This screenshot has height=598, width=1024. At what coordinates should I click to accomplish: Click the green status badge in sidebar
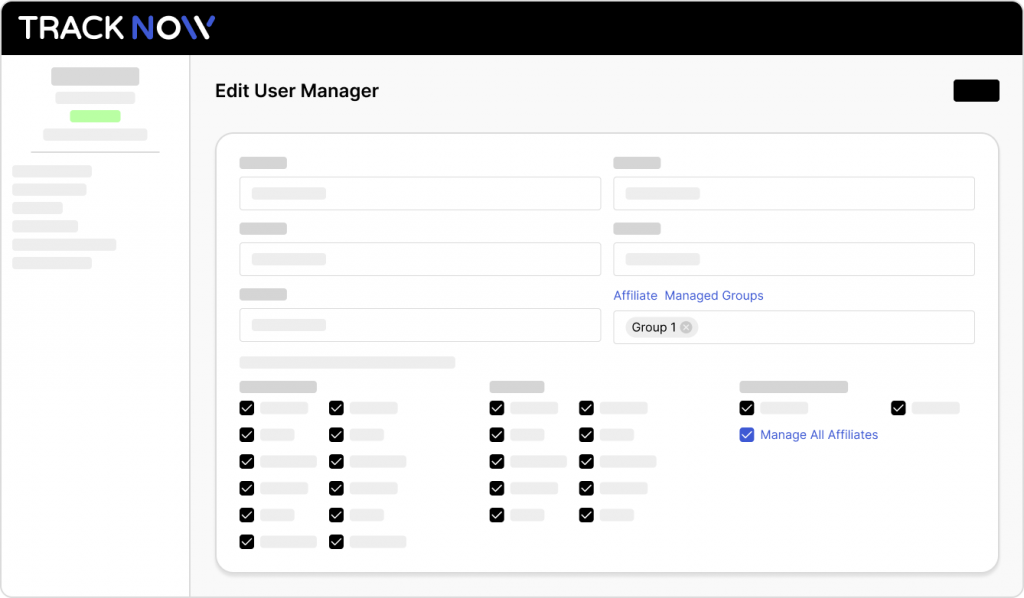coord(95,116)
